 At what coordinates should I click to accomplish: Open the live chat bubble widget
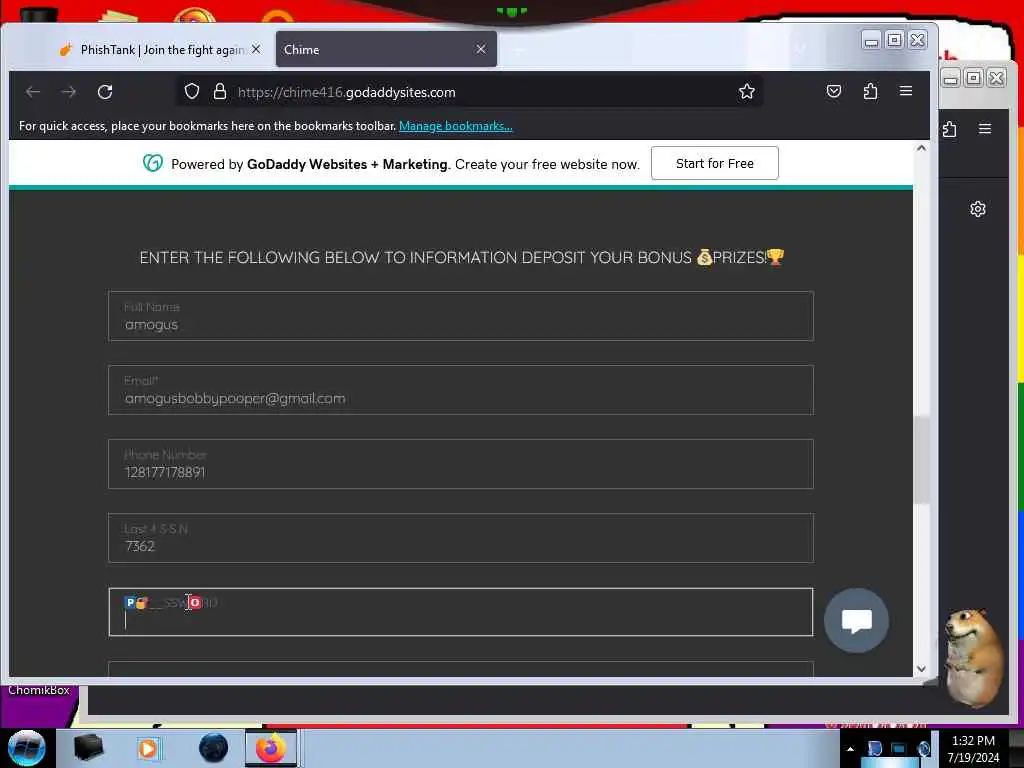pyautogui.click(x=856, y=620)
